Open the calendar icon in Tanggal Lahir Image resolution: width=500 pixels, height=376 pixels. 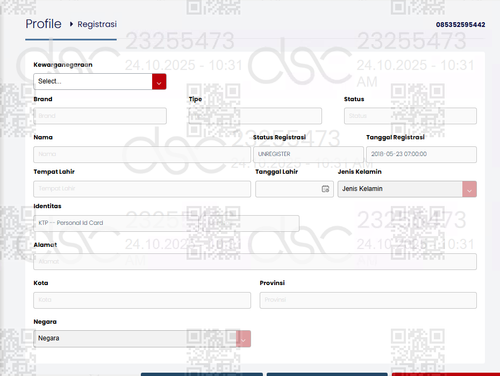click(325, 189)
